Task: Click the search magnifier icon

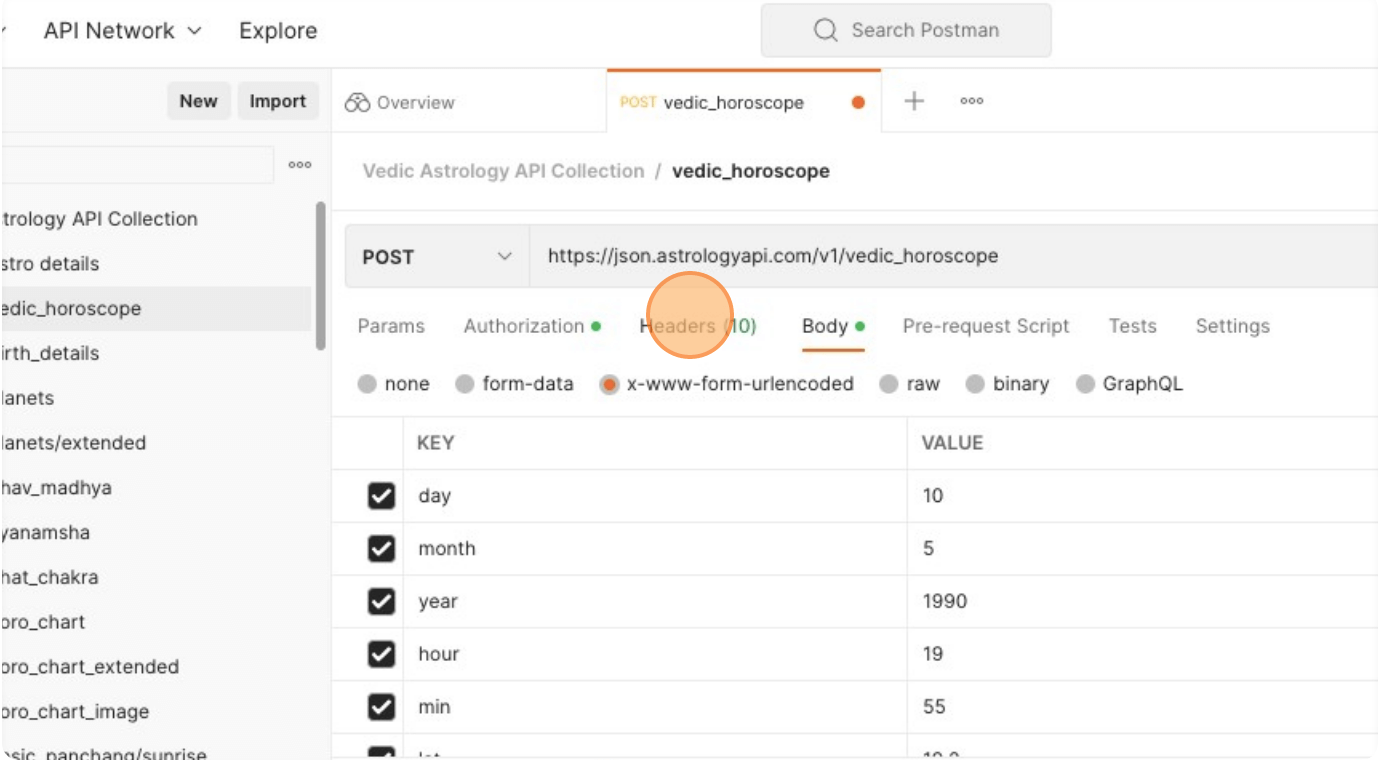Action: coord(825,31)
